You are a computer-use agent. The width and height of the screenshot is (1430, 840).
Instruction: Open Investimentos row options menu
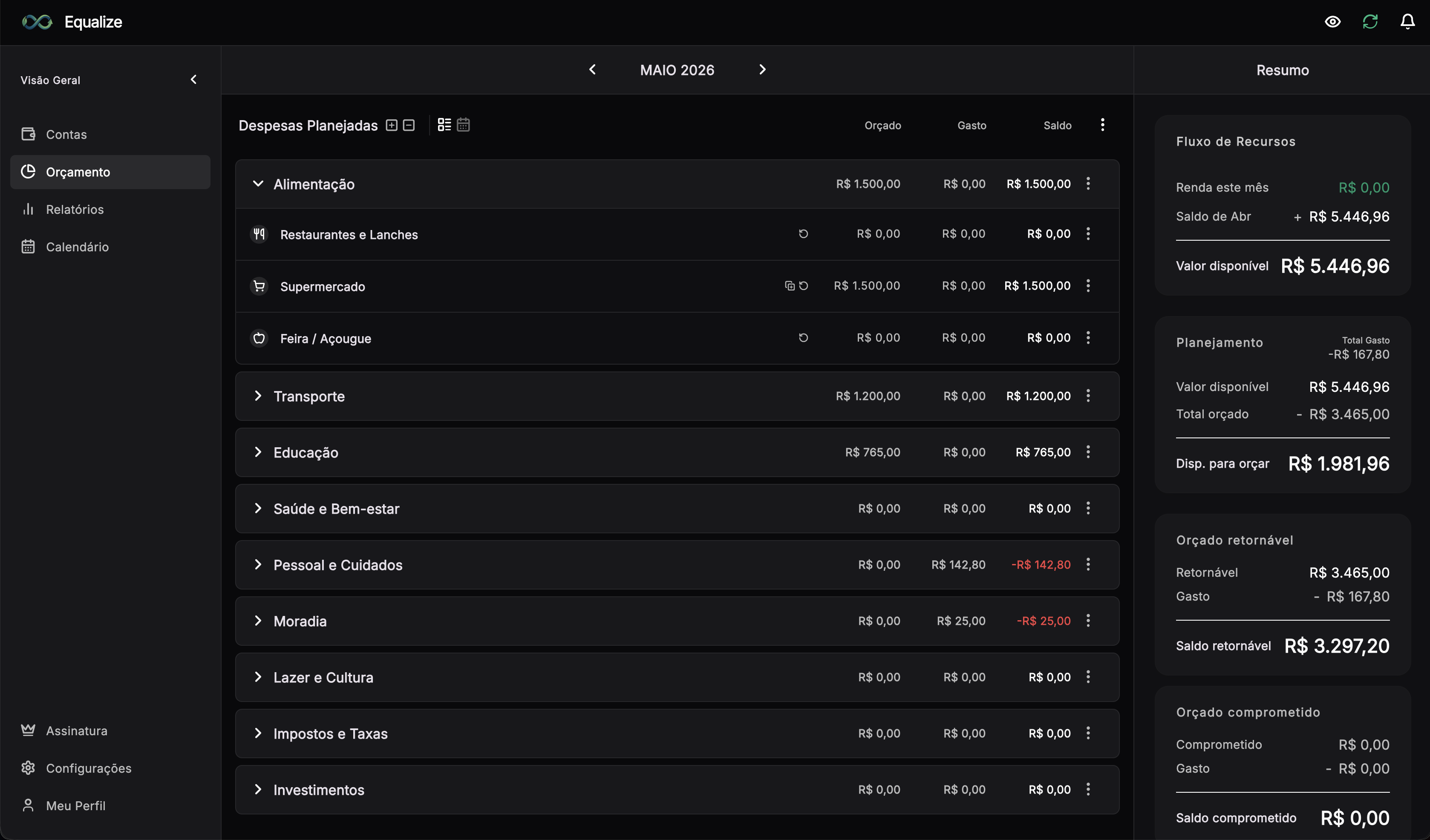click(x=1088, y=788)
